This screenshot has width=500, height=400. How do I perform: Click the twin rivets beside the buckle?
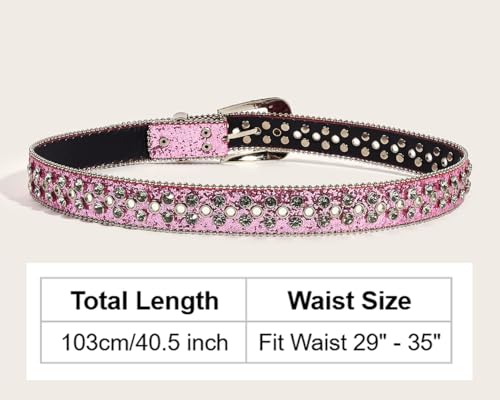pyautogui.click(x=207, y=140)
